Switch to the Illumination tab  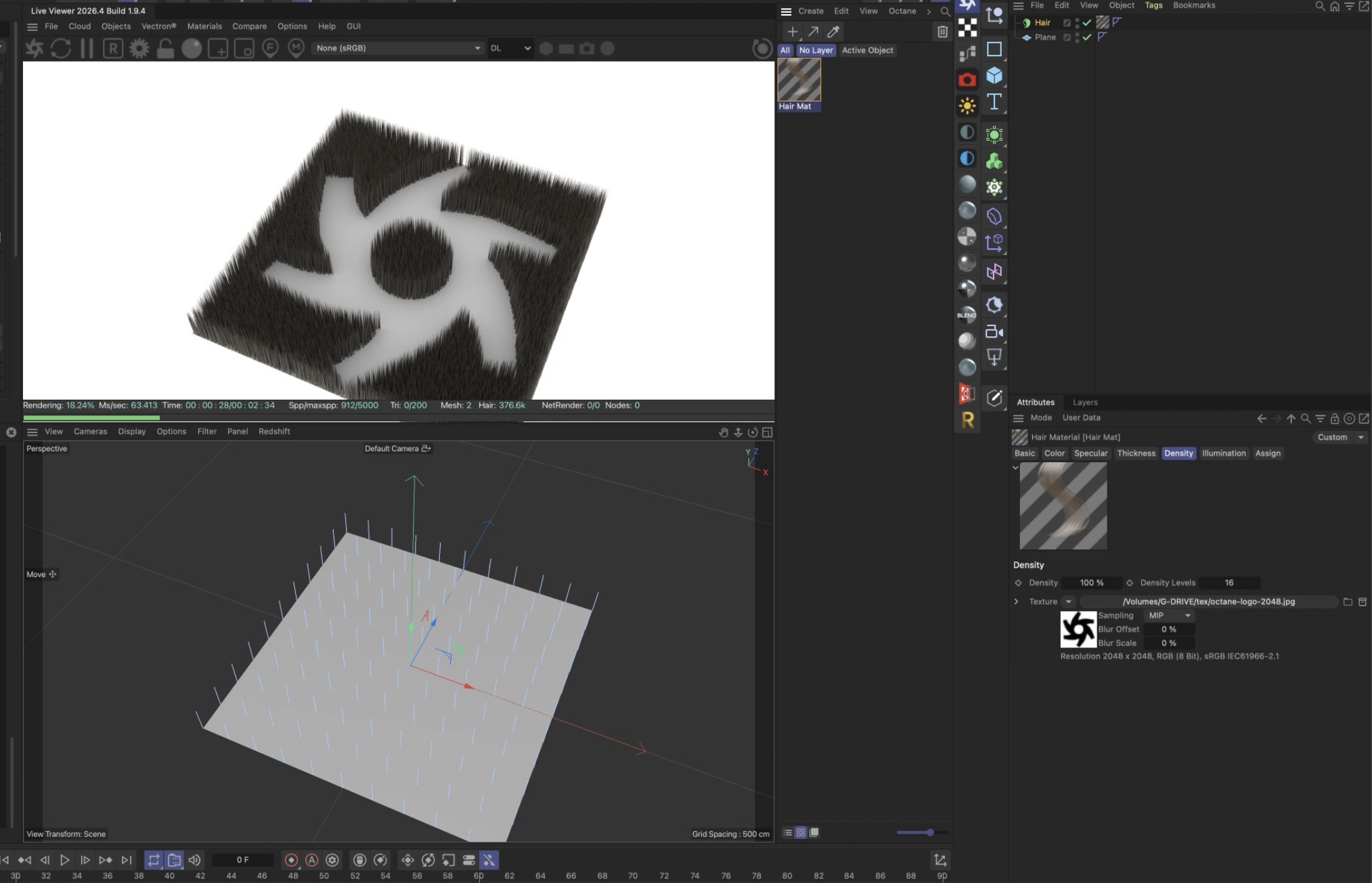[1224, 453]
